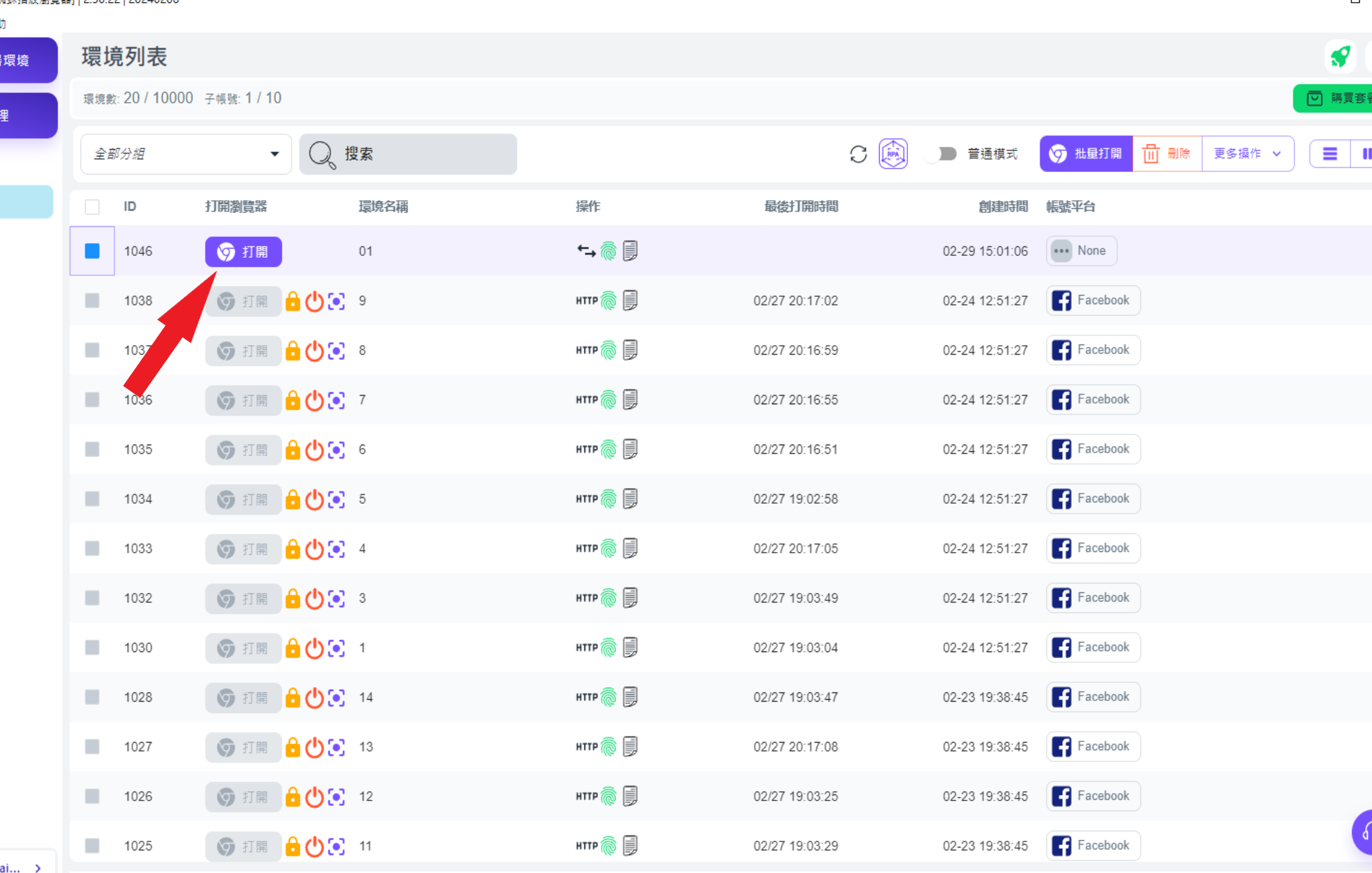This screenshot has width=1372, height=873.
Task: Click the red power icon in row 1025
Action: [x=314, y=846]
